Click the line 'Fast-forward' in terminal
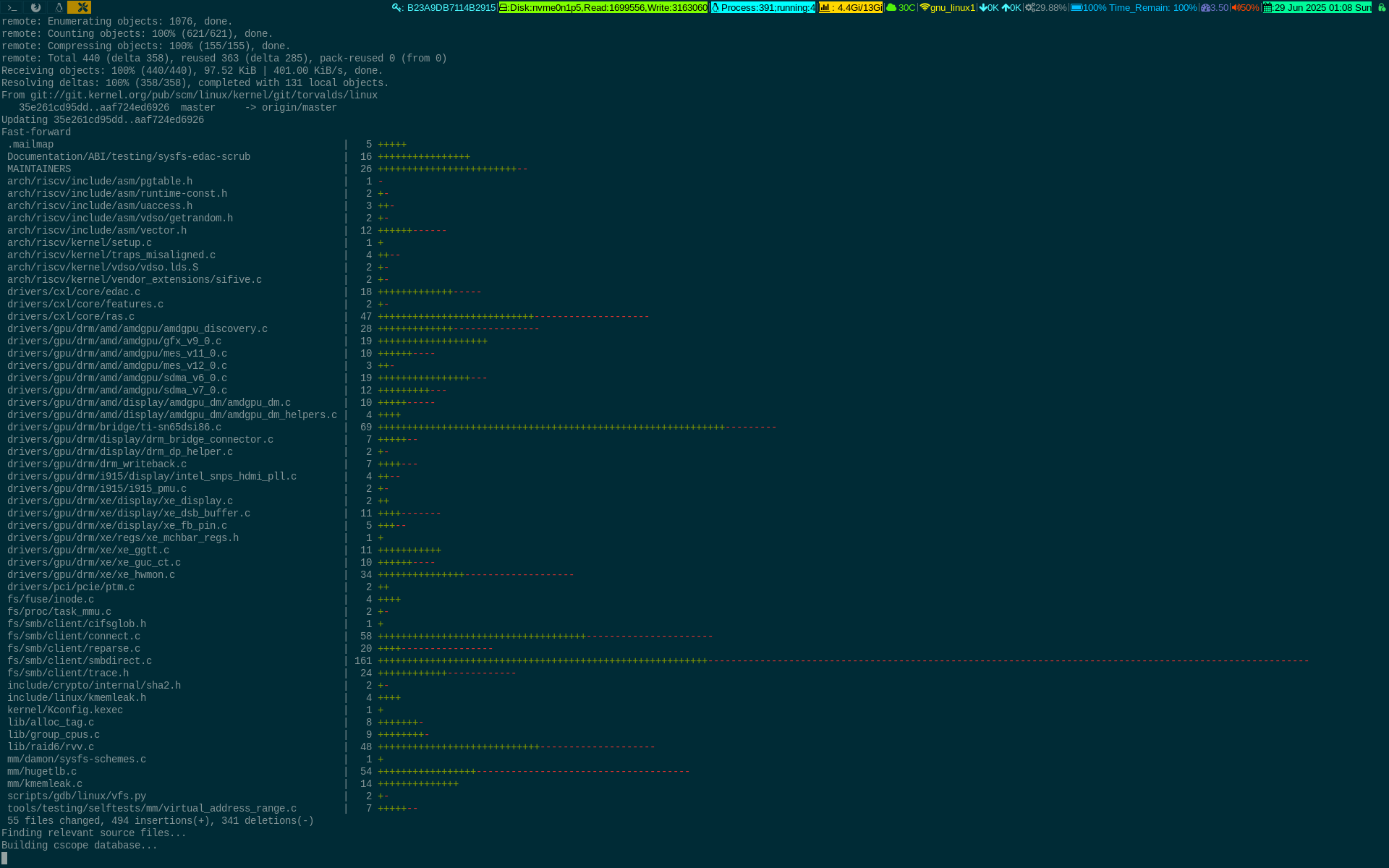The height and width of the screenshot is (868, 1389). (36, 132)
